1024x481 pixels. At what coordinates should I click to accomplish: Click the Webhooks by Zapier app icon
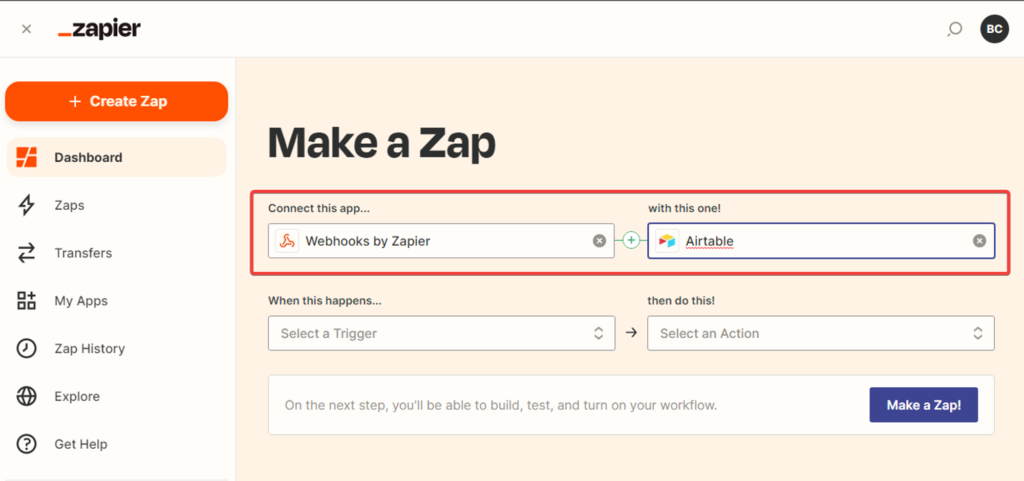pos(287,241)
